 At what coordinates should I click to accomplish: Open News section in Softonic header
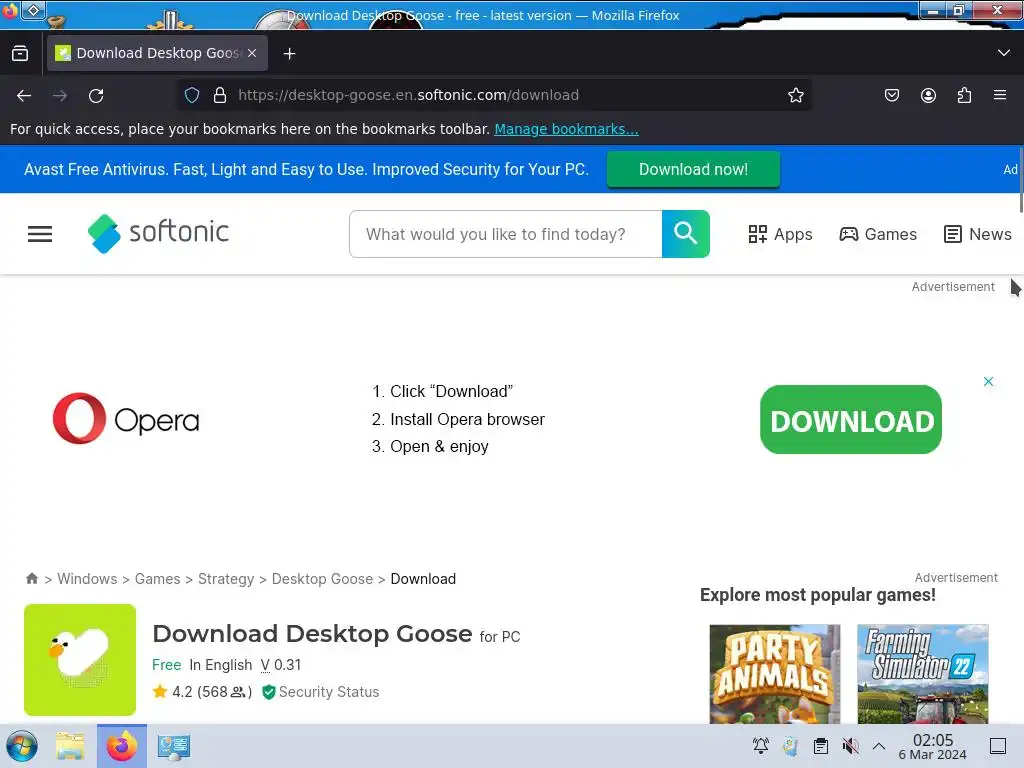tap(978, 234)
